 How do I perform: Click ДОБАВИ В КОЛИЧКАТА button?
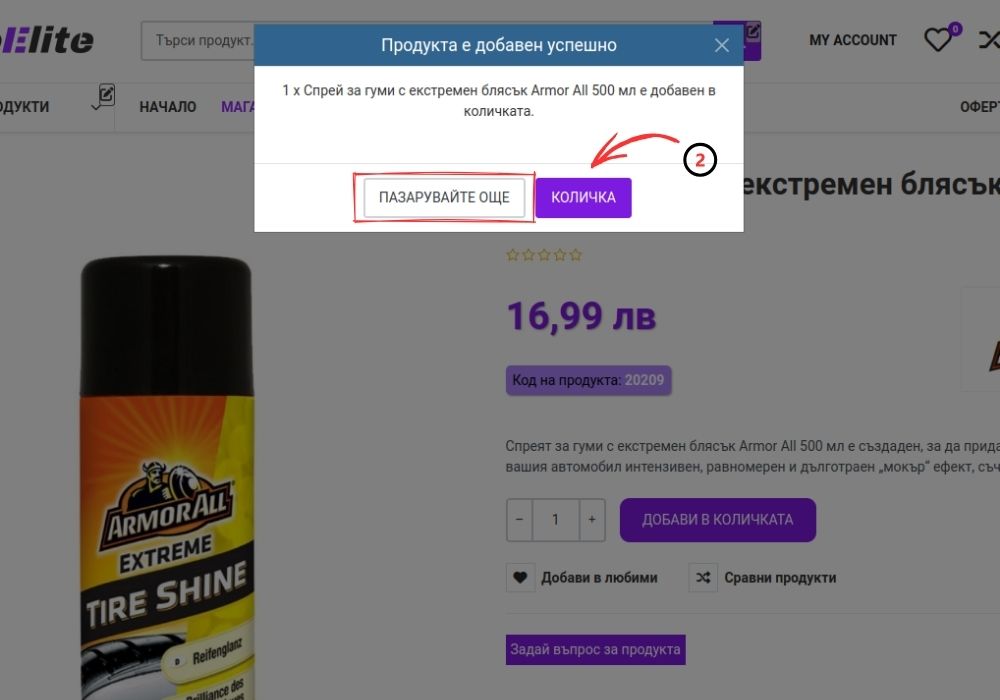(717, 520)
